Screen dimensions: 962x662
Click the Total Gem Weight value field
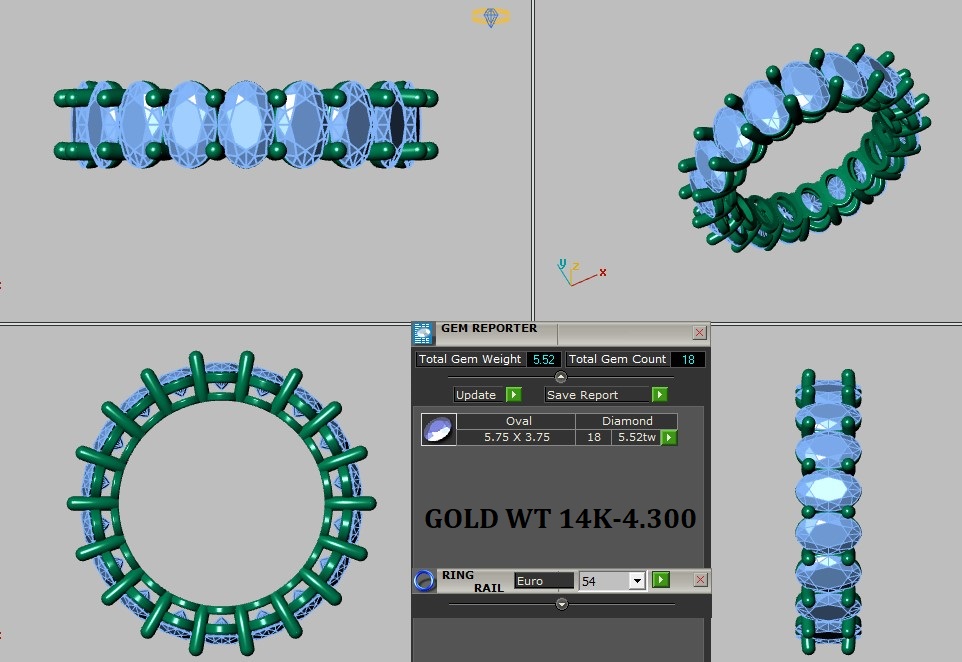(544, 360)
